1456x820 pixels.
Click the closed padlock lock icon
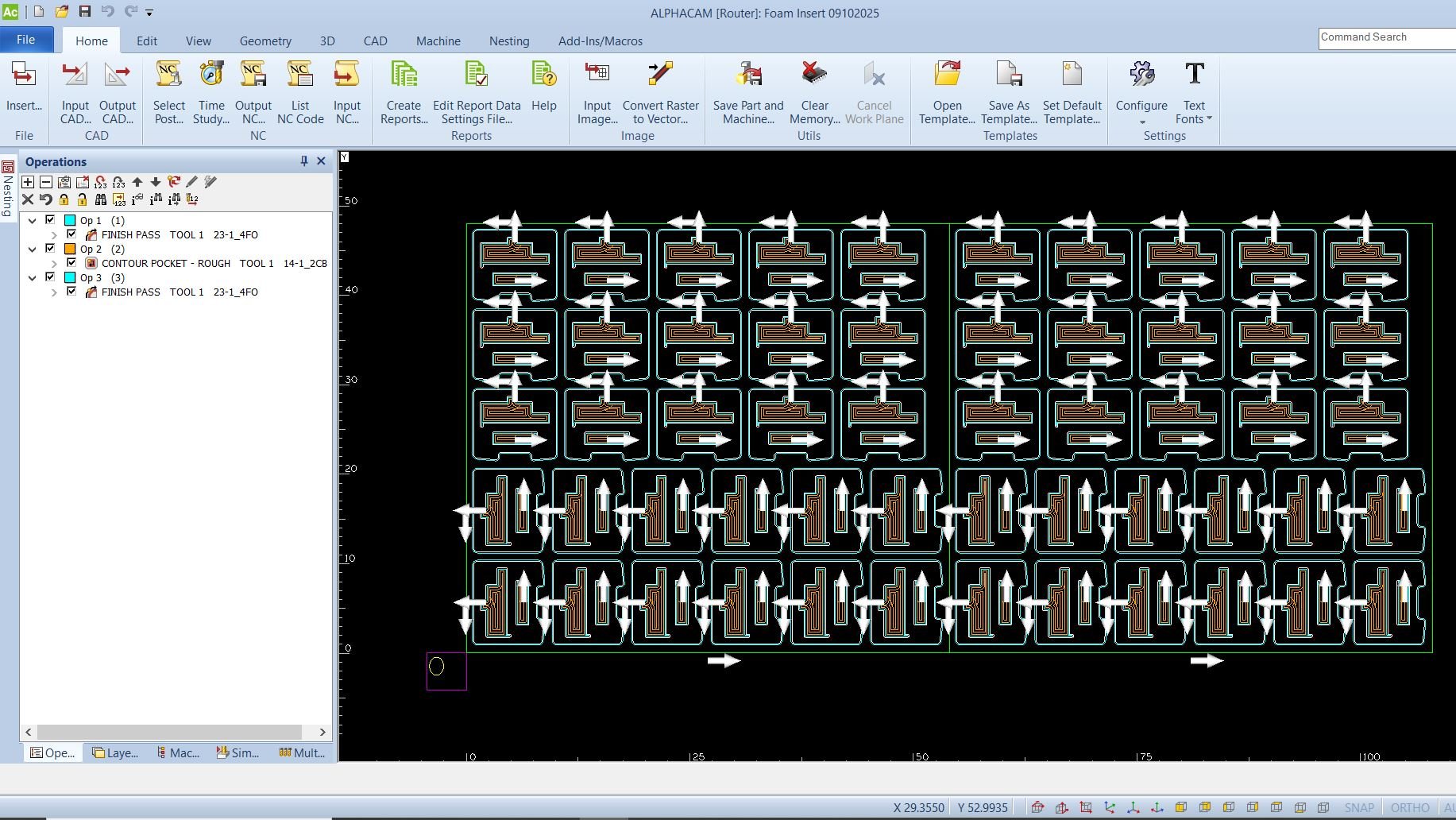pyautogui.click(x=64, y=199)
